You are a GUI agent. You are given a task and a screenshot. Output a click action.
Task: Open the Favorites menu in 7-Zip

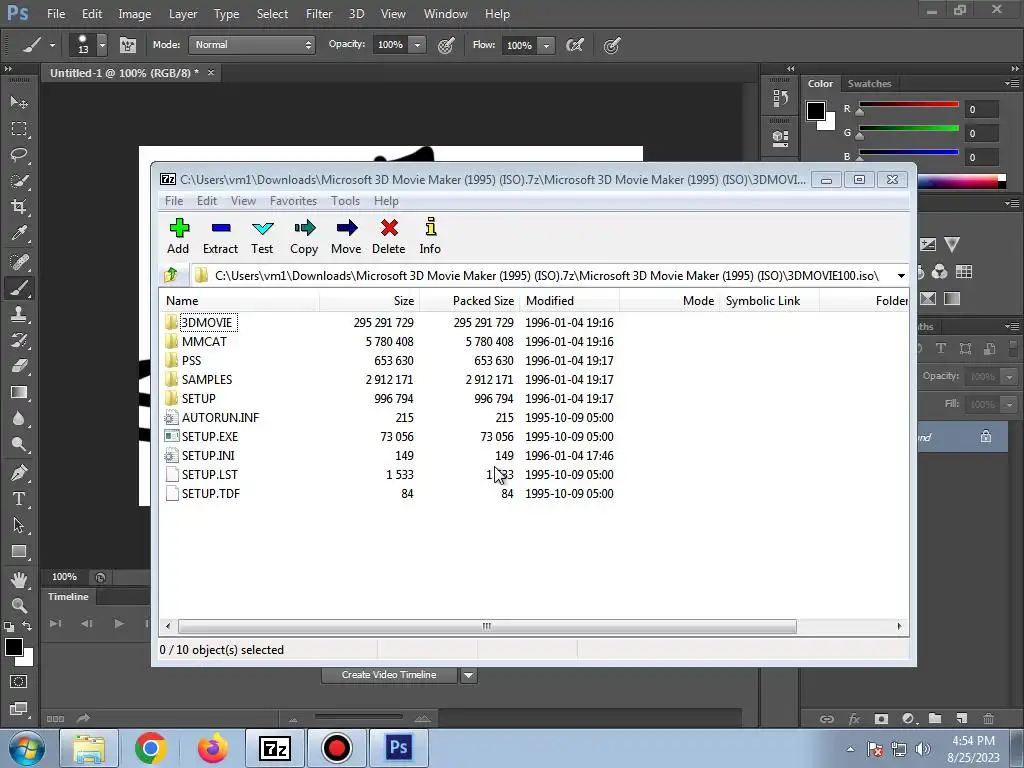tap(293, 200)
